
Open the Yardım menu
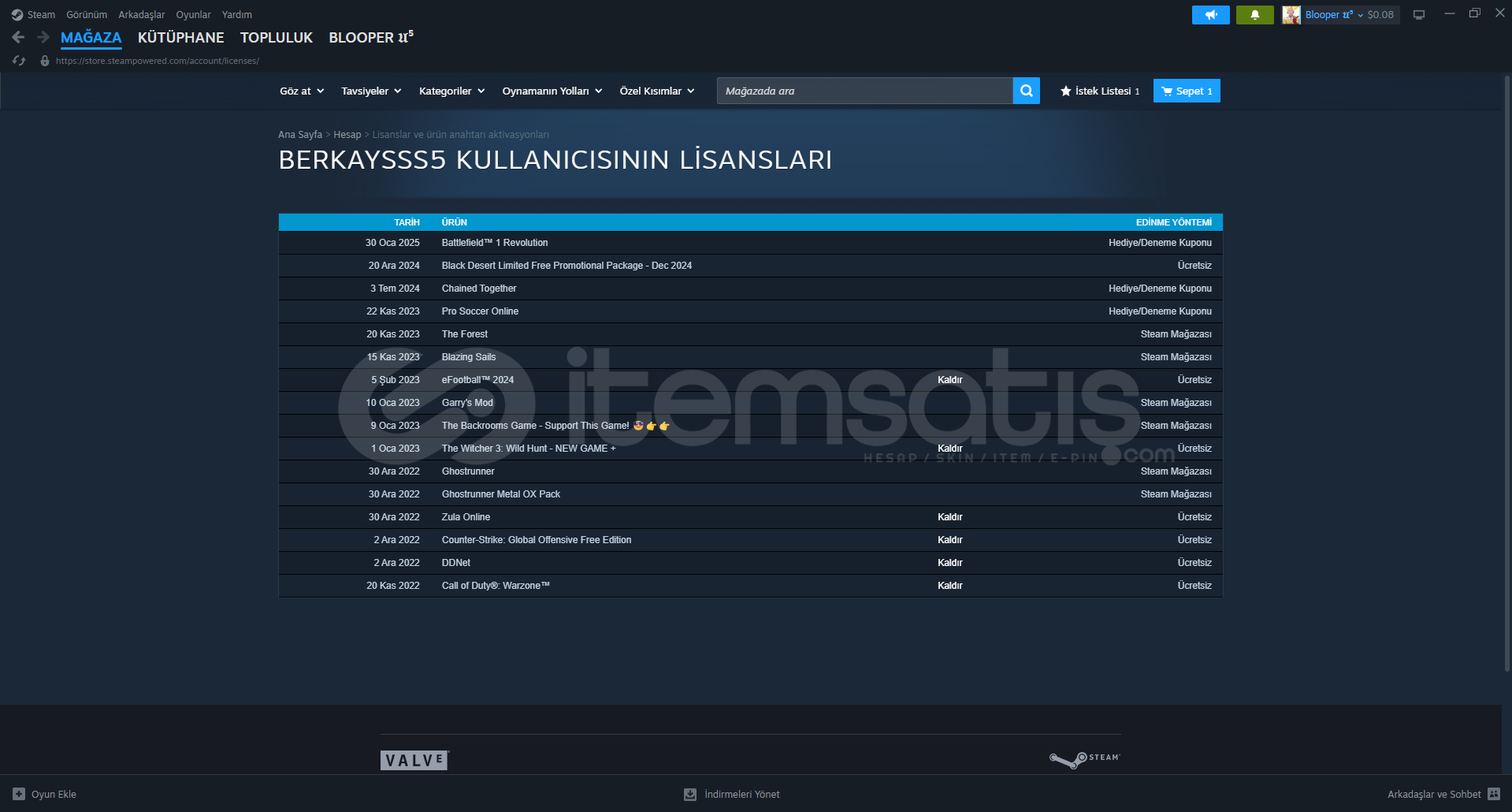237,15
